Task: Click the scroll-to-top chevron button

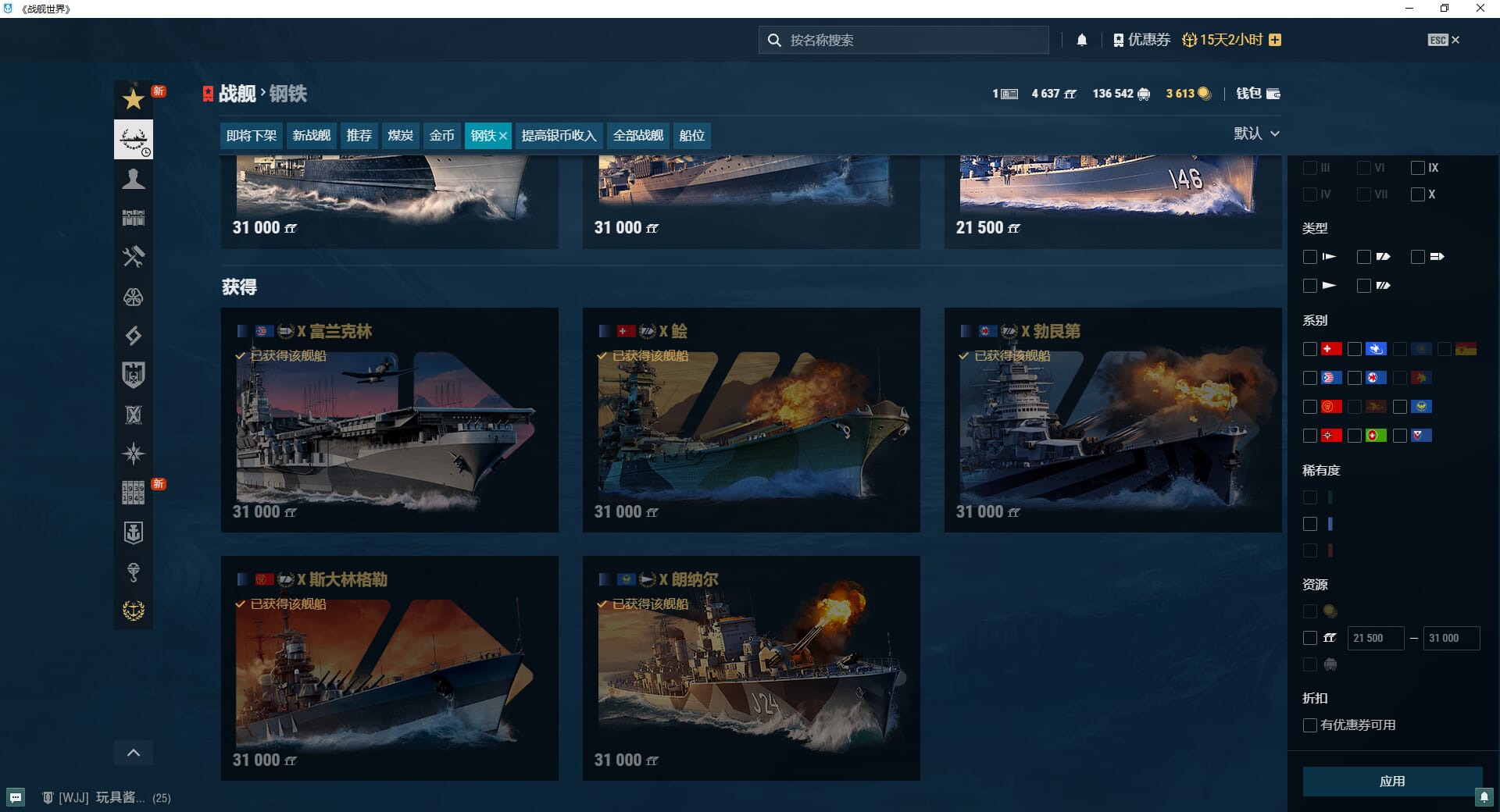Action: [134, 753]
